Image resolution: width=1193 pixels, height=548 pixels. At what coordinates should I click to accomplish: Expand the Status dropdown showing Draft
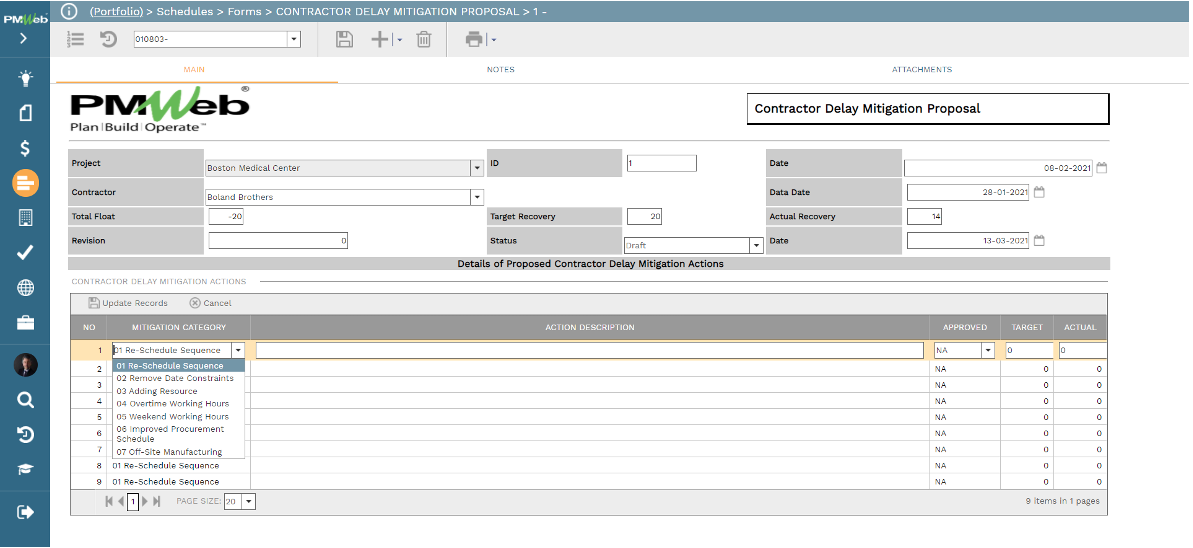(756, 246)
